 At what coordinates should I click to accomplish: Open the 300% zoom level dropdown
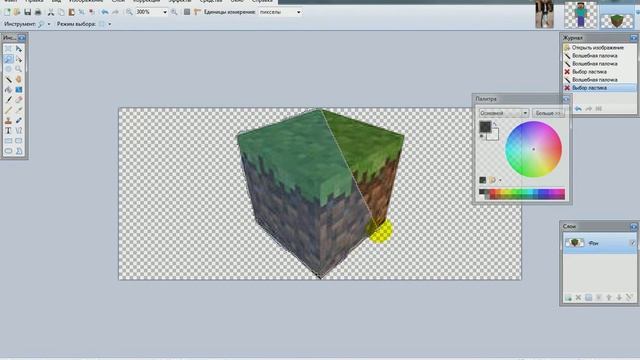click(165, 12)
